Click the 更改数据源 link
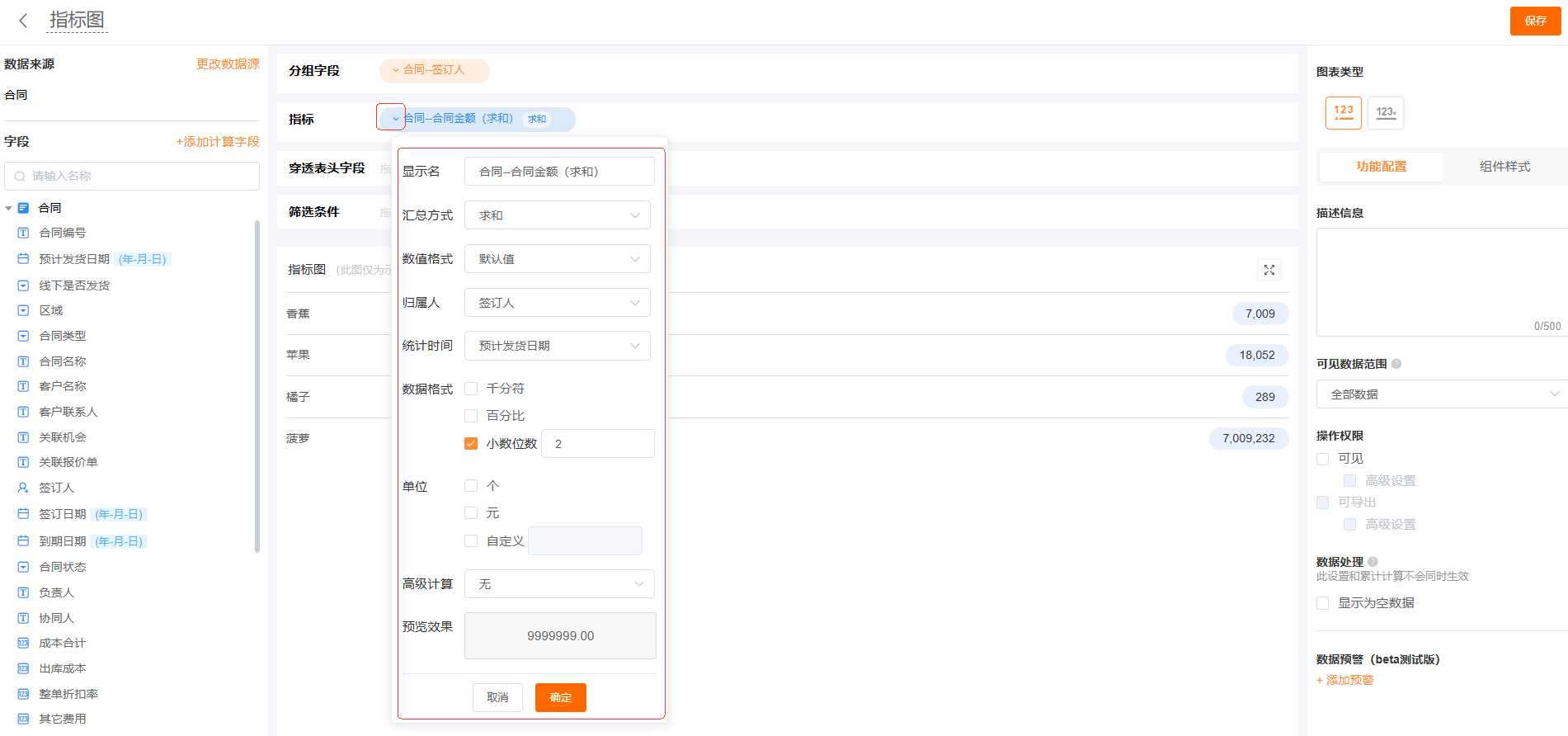Viewport: 1568px width, 736px height. click(x=228, y=64)
